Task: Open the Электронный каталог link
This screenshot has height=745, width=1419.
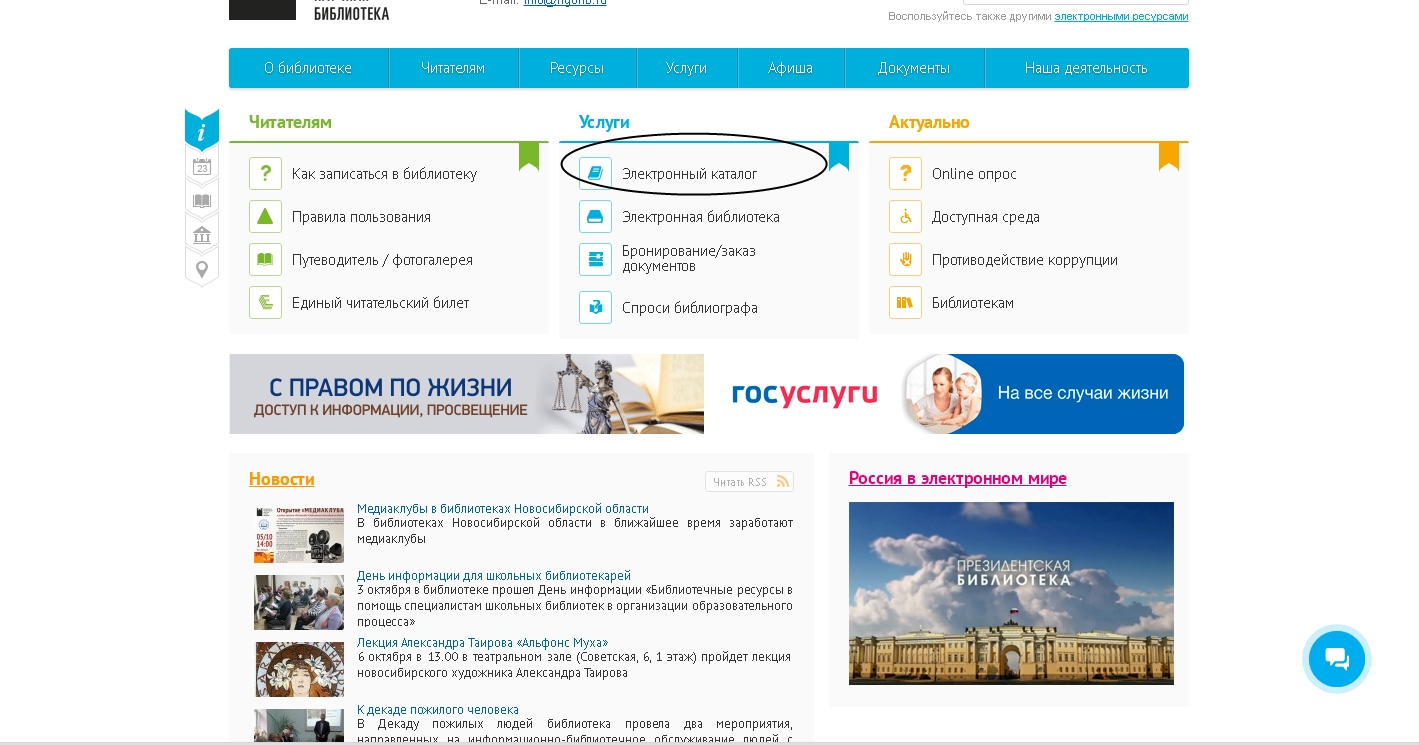Action: (x=690, y=174)
